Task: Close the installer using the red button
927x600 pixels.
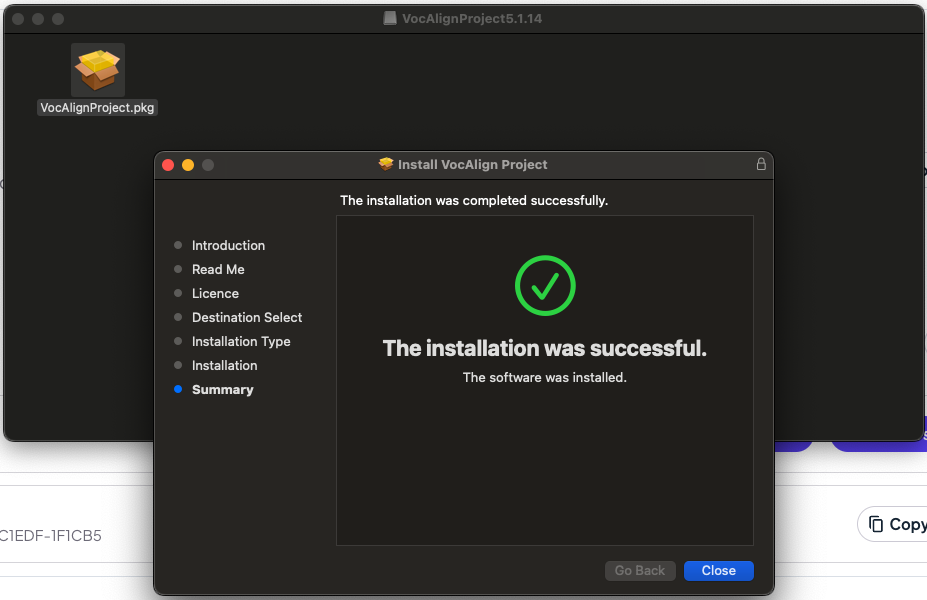Action: 168,165
